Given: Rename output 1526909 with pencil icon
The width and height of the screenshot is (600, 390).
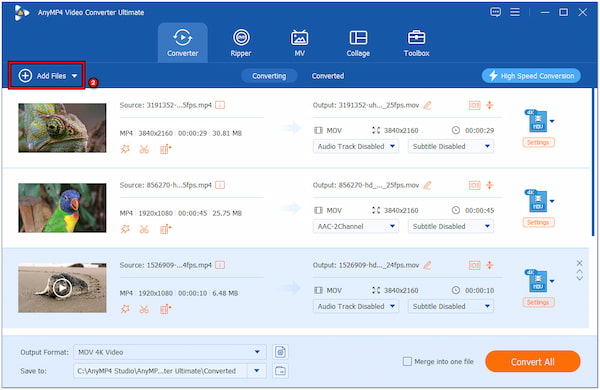Looking at the screenshot, I should (427, 265).
